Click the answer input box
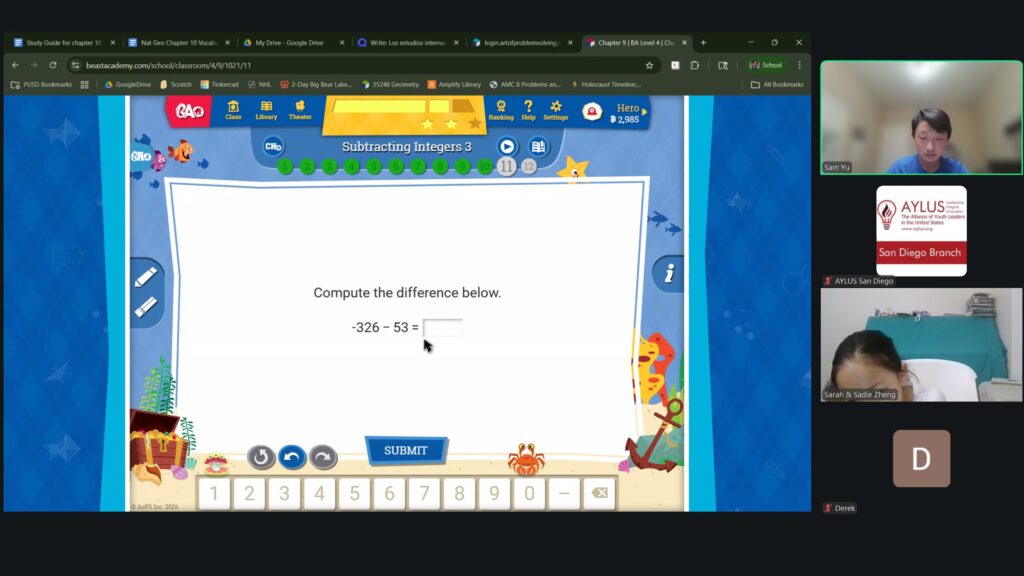 (443, 328)
